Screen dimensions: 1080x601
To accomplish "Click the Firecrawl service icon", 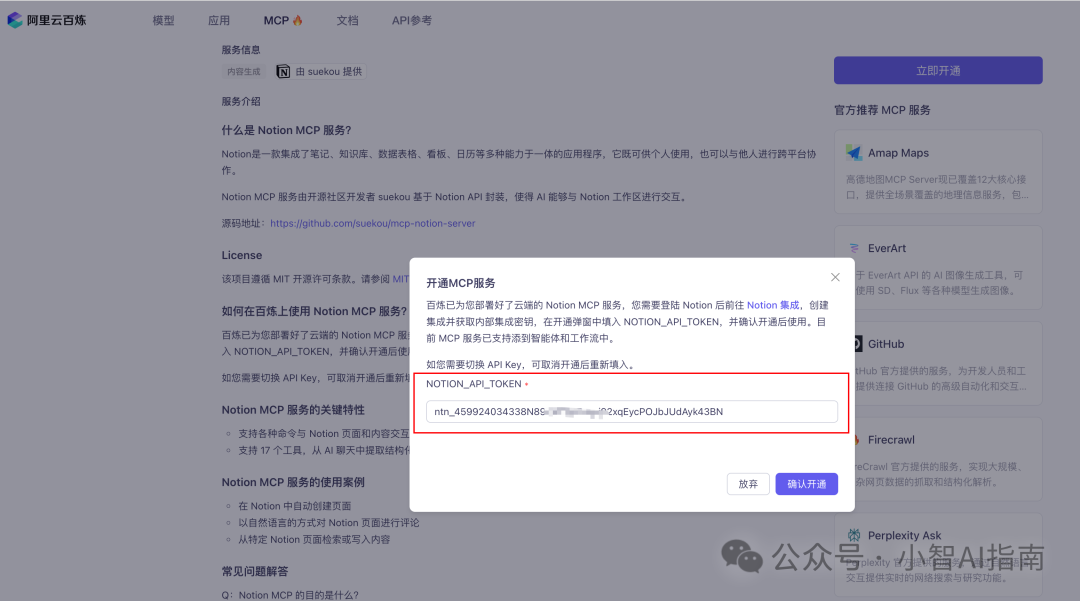I will (x=855, y=439).
